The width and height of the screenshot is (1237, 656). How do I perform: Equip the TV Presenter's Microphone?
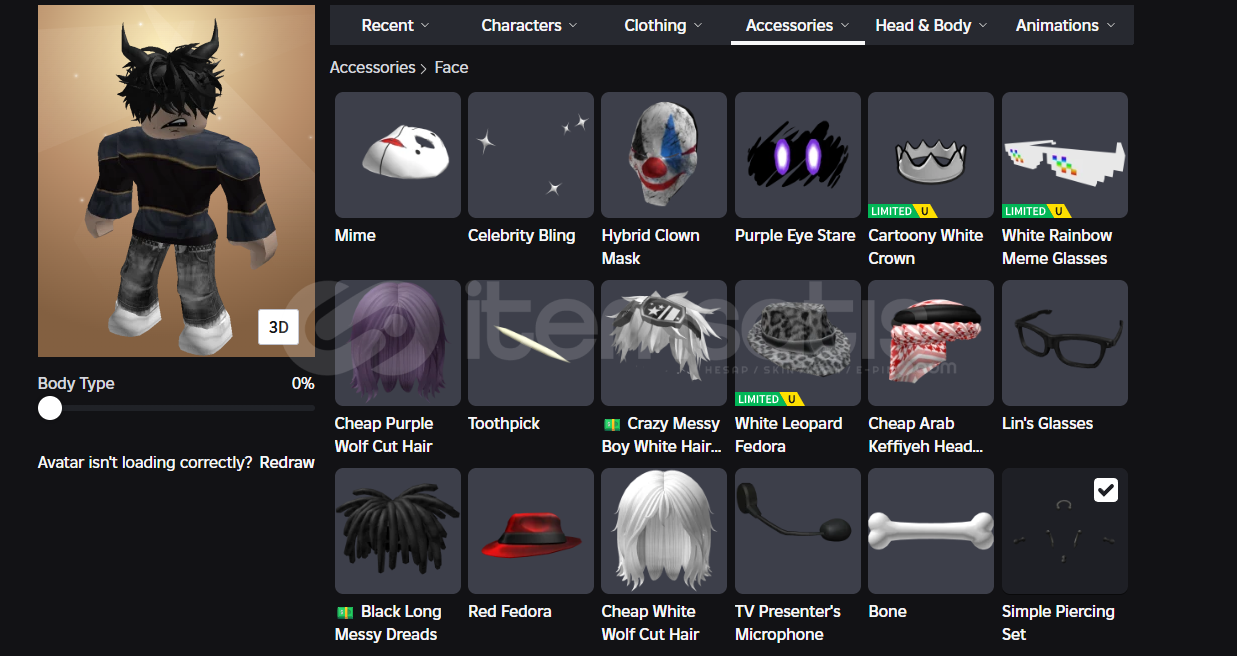pyautogui.click(x=798, y=531)
